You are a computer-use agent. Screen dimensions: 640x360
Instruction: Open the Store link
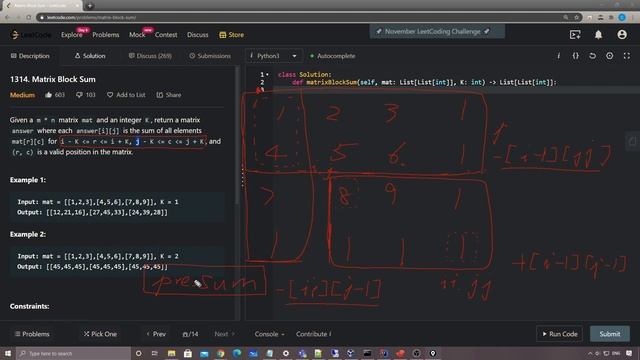pyautogui.click(x=231, y=35)
